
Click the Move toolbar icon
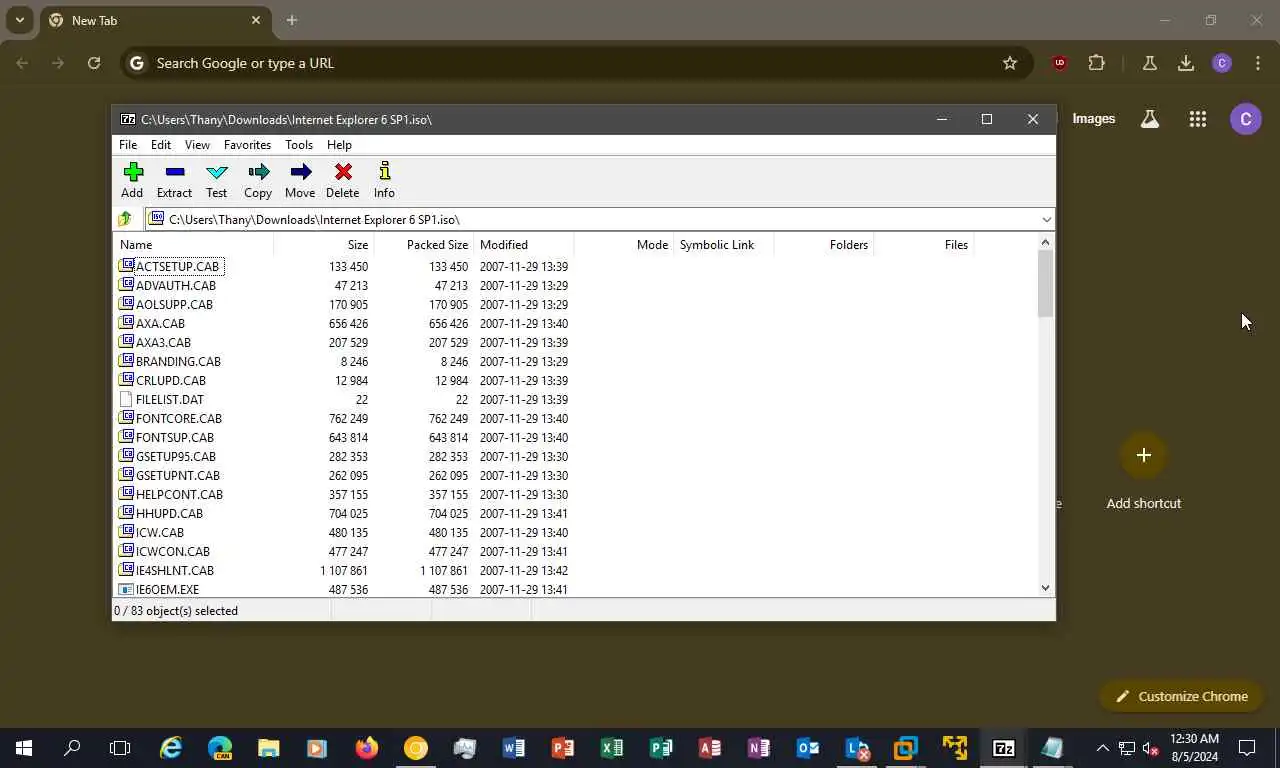[300, 181]
